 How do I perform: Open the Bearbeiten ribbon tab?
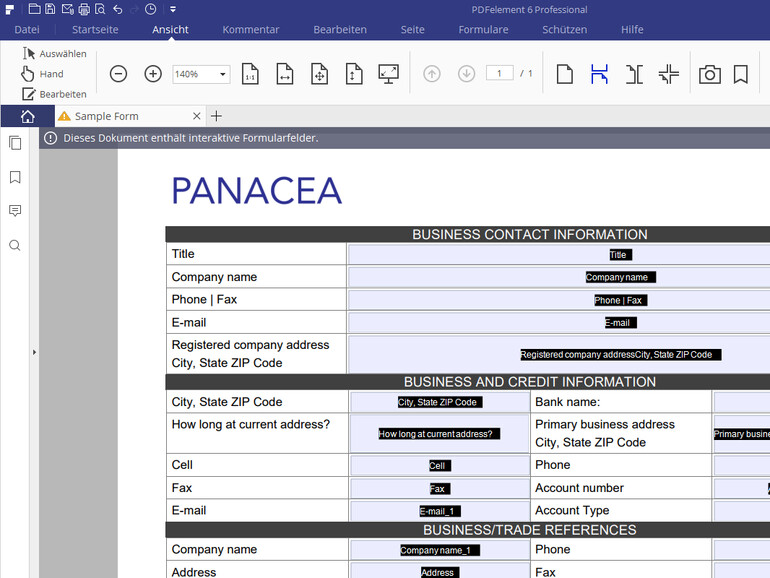(340, 29)
